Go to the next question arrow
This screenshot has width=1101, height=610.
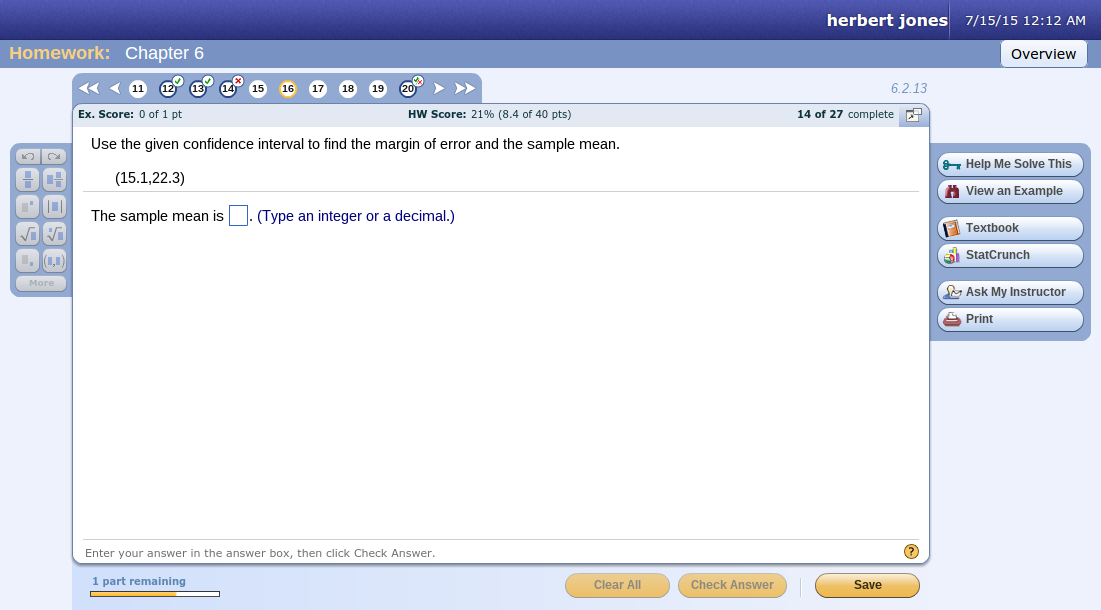coord(439,88)
